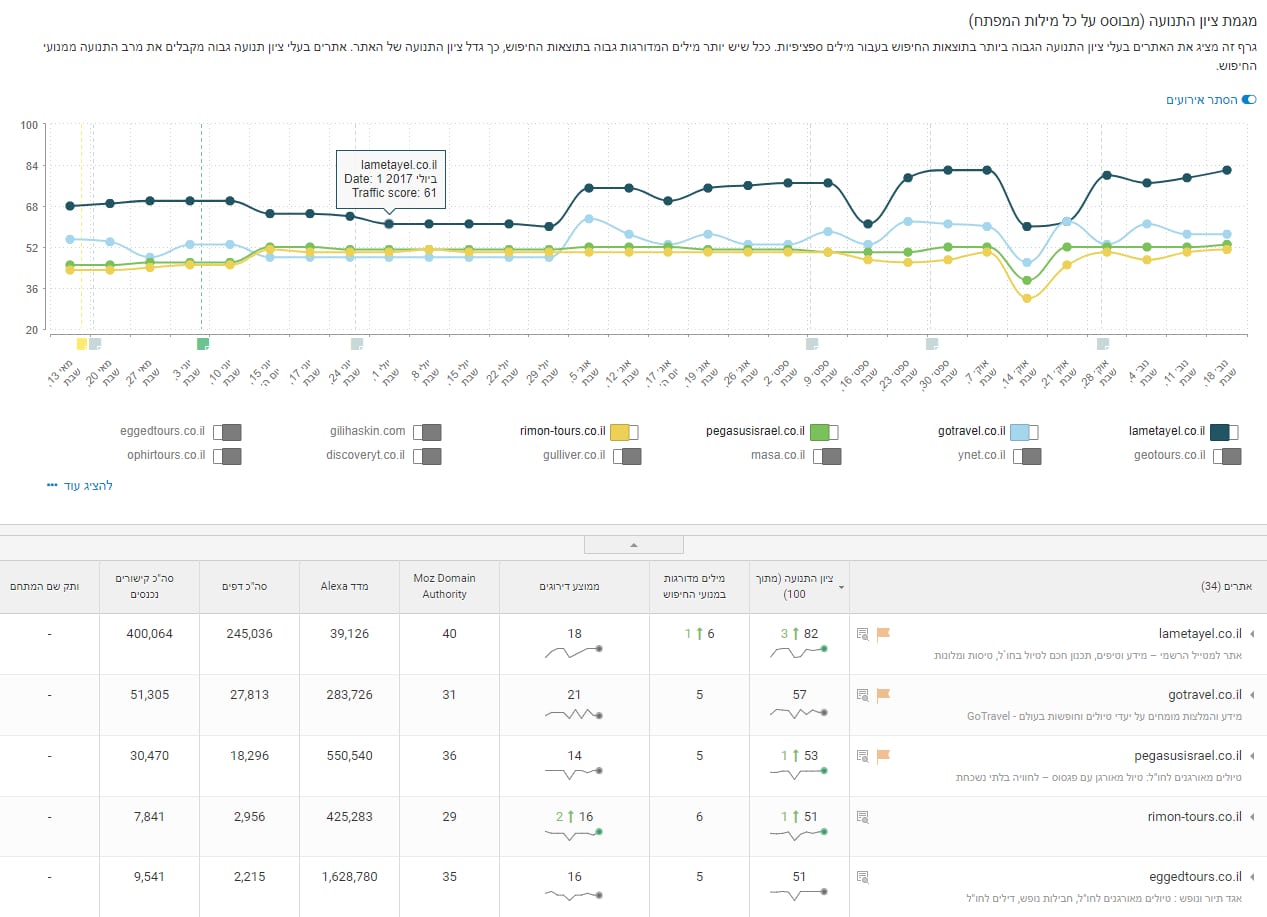Enable eggedtours.co.il series in the legend
This screenshot has height=917, width=1267.
tap(227, 432)
